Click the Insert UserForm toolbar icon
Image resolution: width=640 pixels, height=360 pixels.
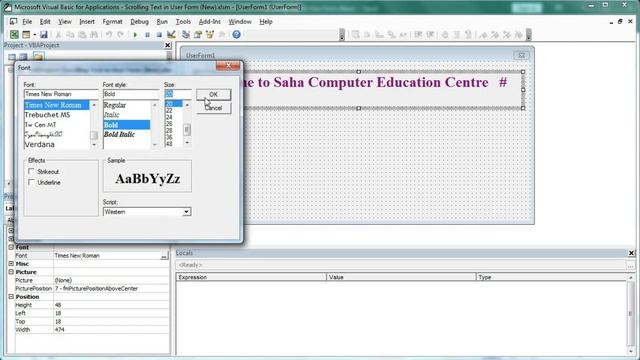pos(26,35)
